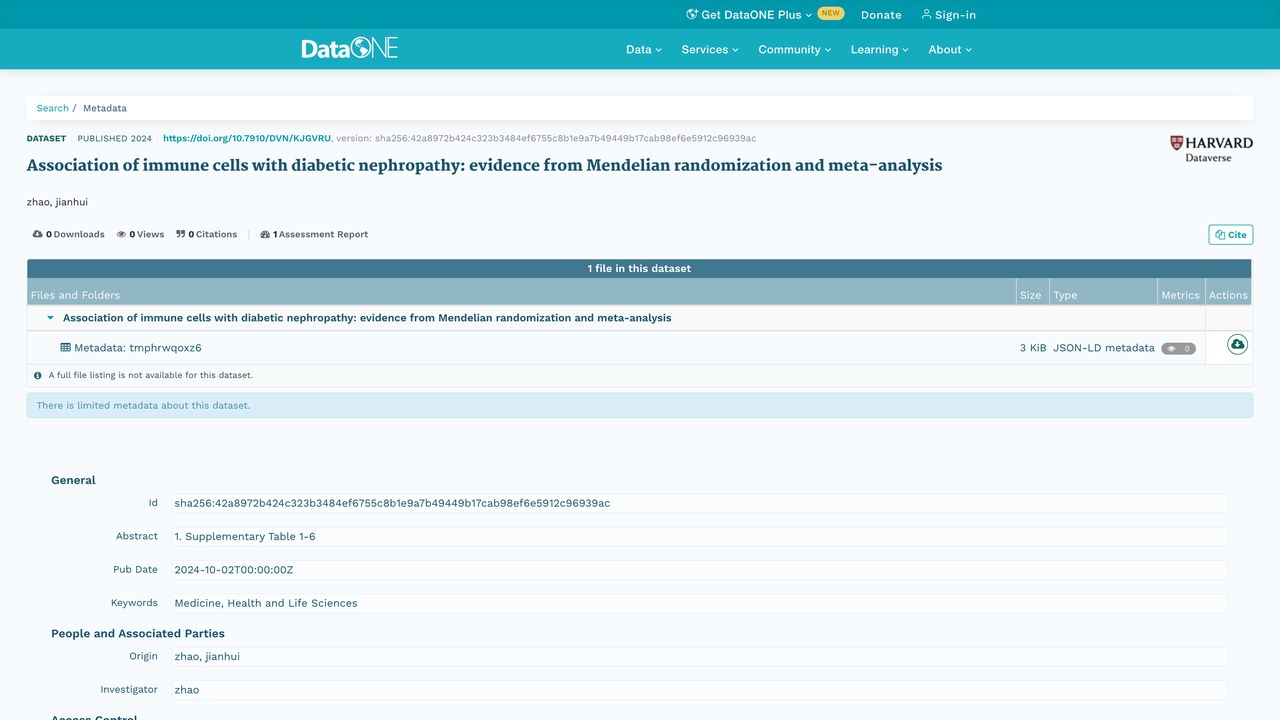
Task: Collapse the dataset folder in file list
Action: pyautogui.click(x=50, y=318)
